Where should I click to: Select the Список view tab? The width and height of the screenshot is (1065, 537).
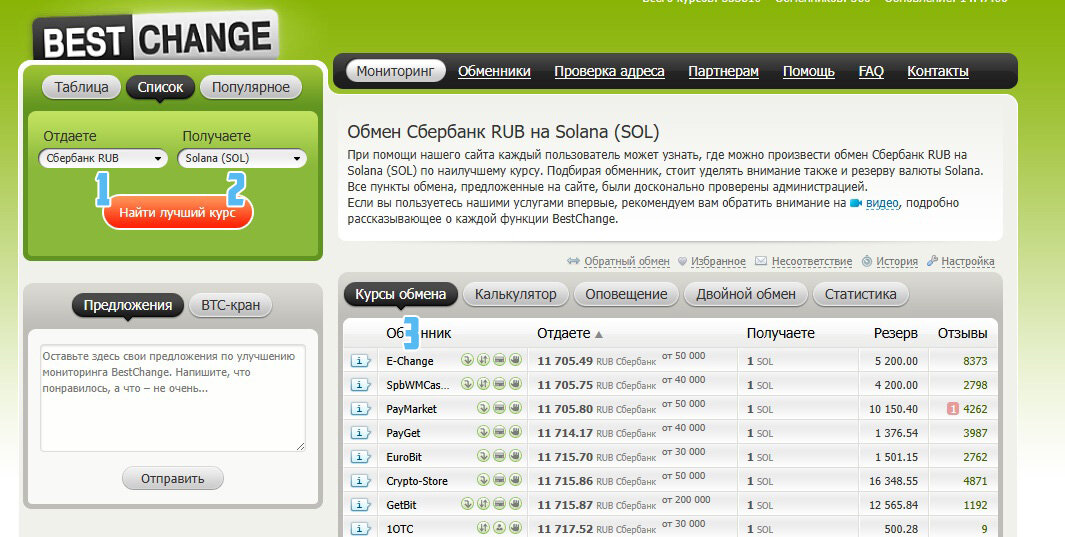(160, 87)
